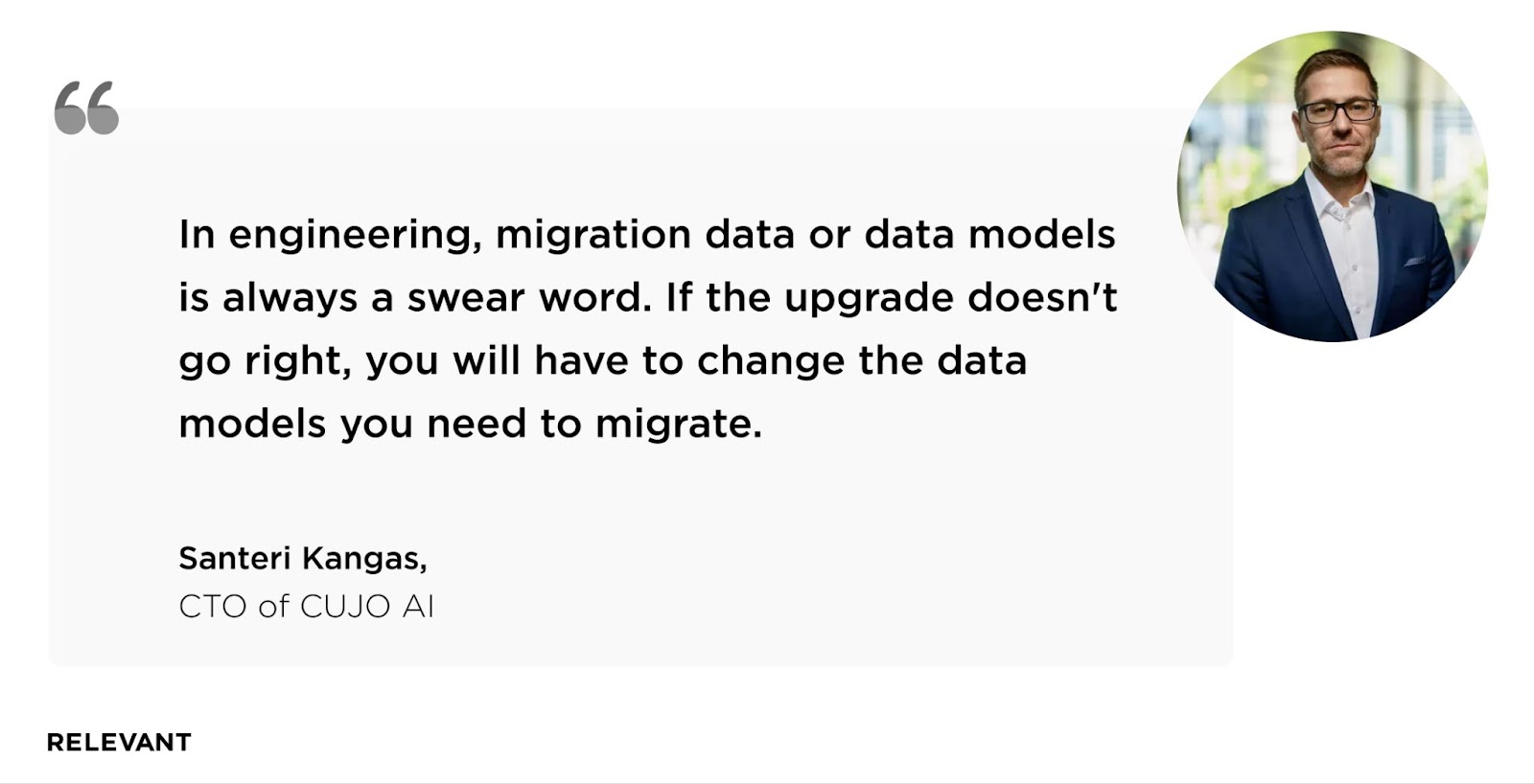Screen dimensions: 1534x784
Task: Click the word doesn't in the quote
Action: click(1042, 297)
